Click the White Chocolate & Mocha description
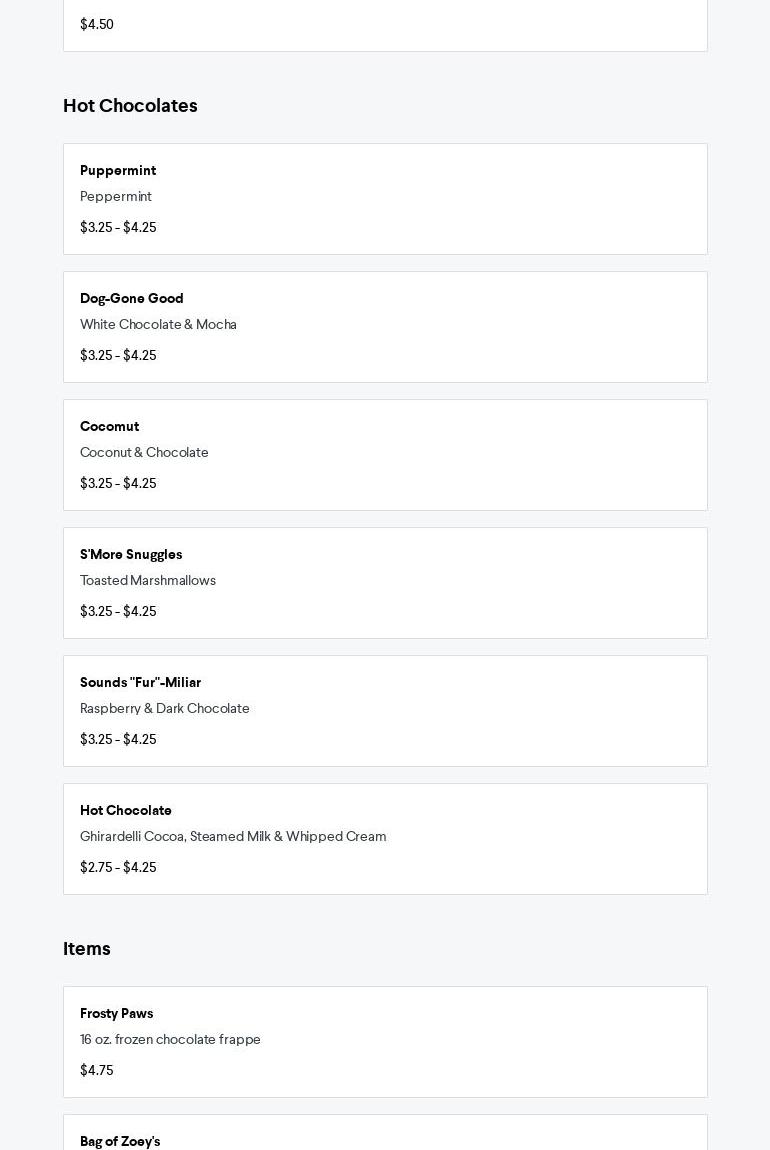 point(158,324)
